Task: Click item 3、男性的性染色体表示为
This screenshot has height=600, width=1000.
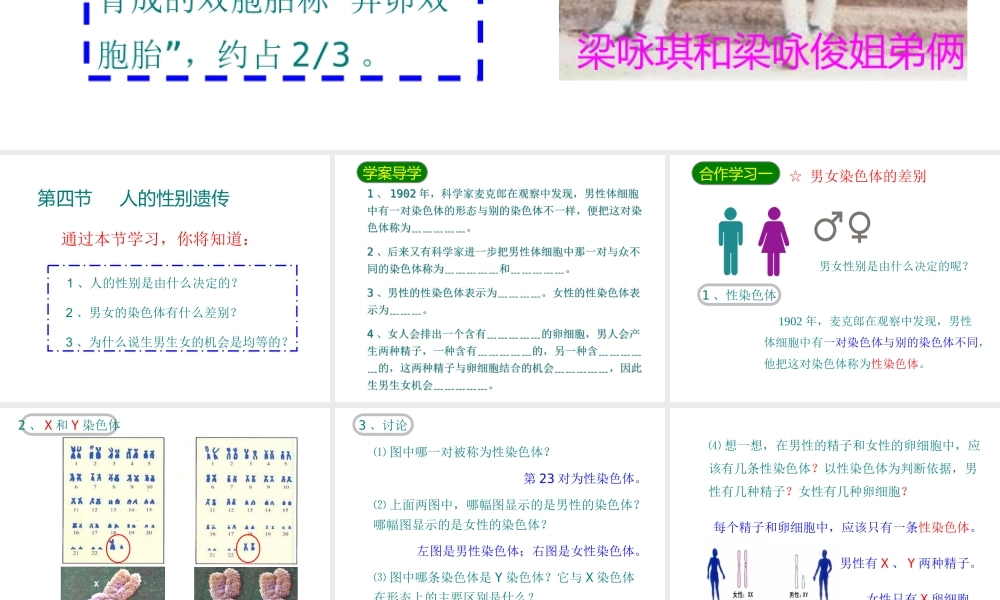Action: 504,301
